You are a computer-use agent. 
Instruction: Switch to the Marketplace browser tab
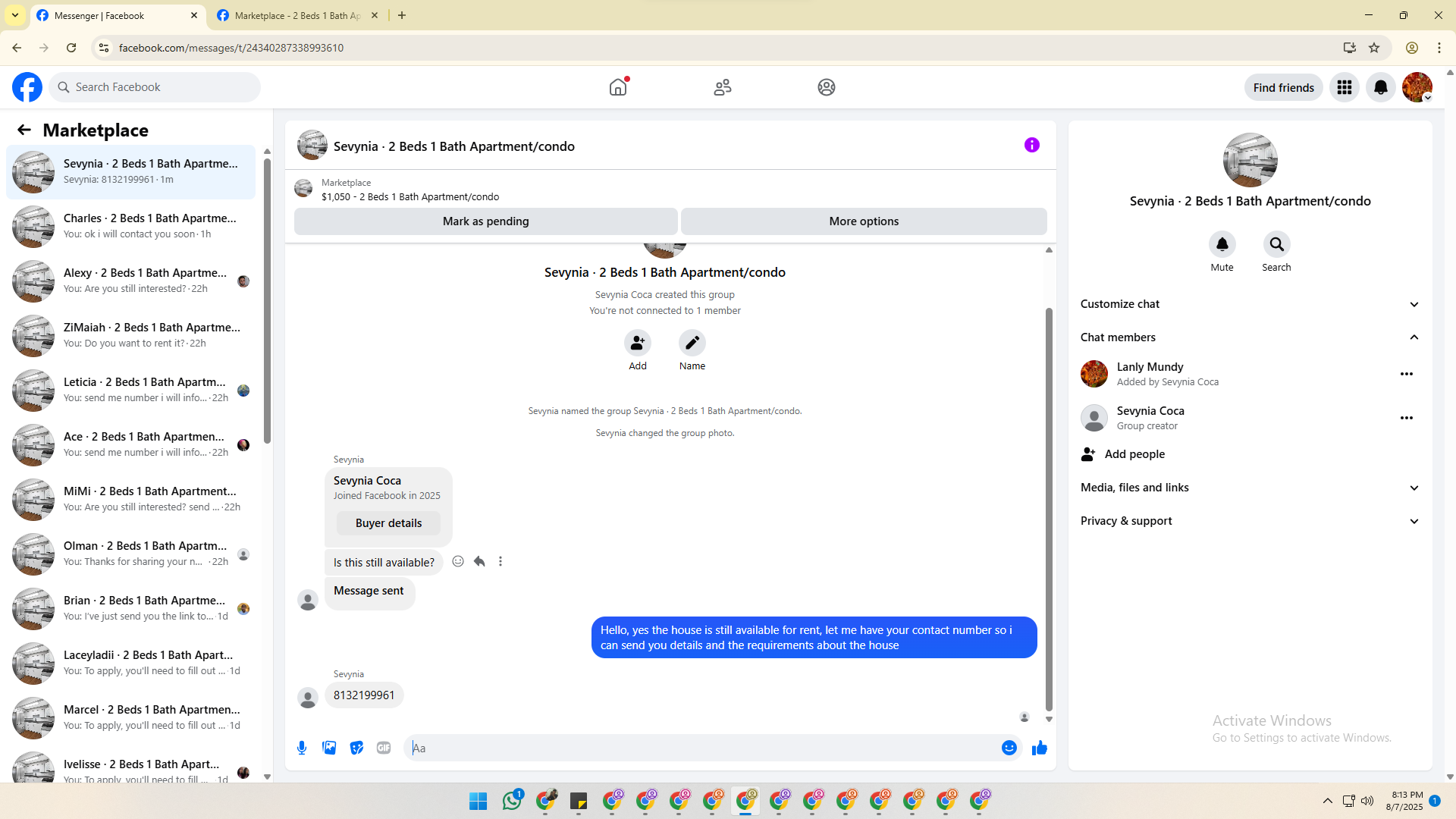[x=298, y=15]
